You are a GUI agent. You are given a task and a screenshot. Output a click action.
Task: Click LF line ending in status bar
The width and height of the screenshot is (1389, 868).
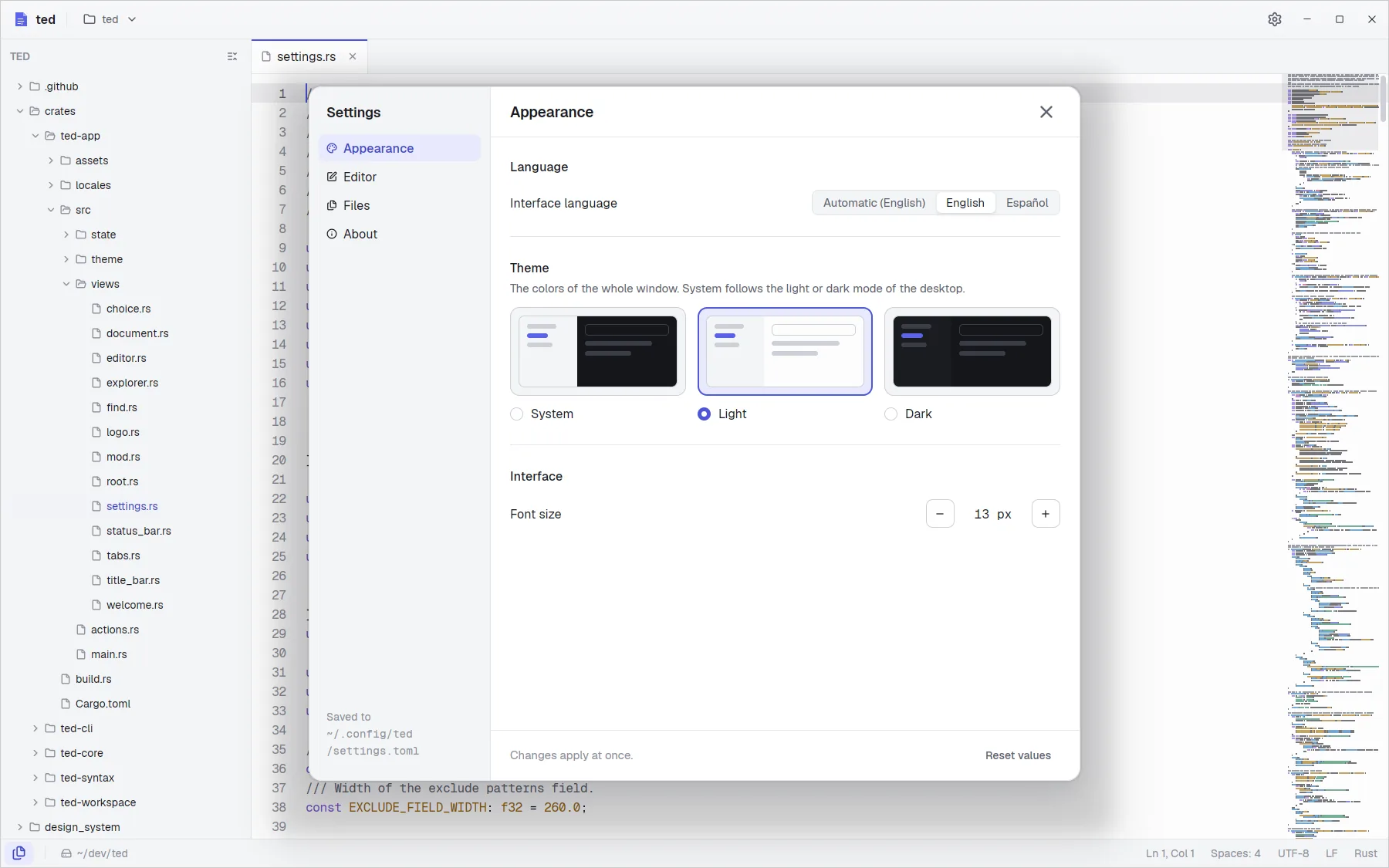pyautogui.click(x=1332, y=853)
